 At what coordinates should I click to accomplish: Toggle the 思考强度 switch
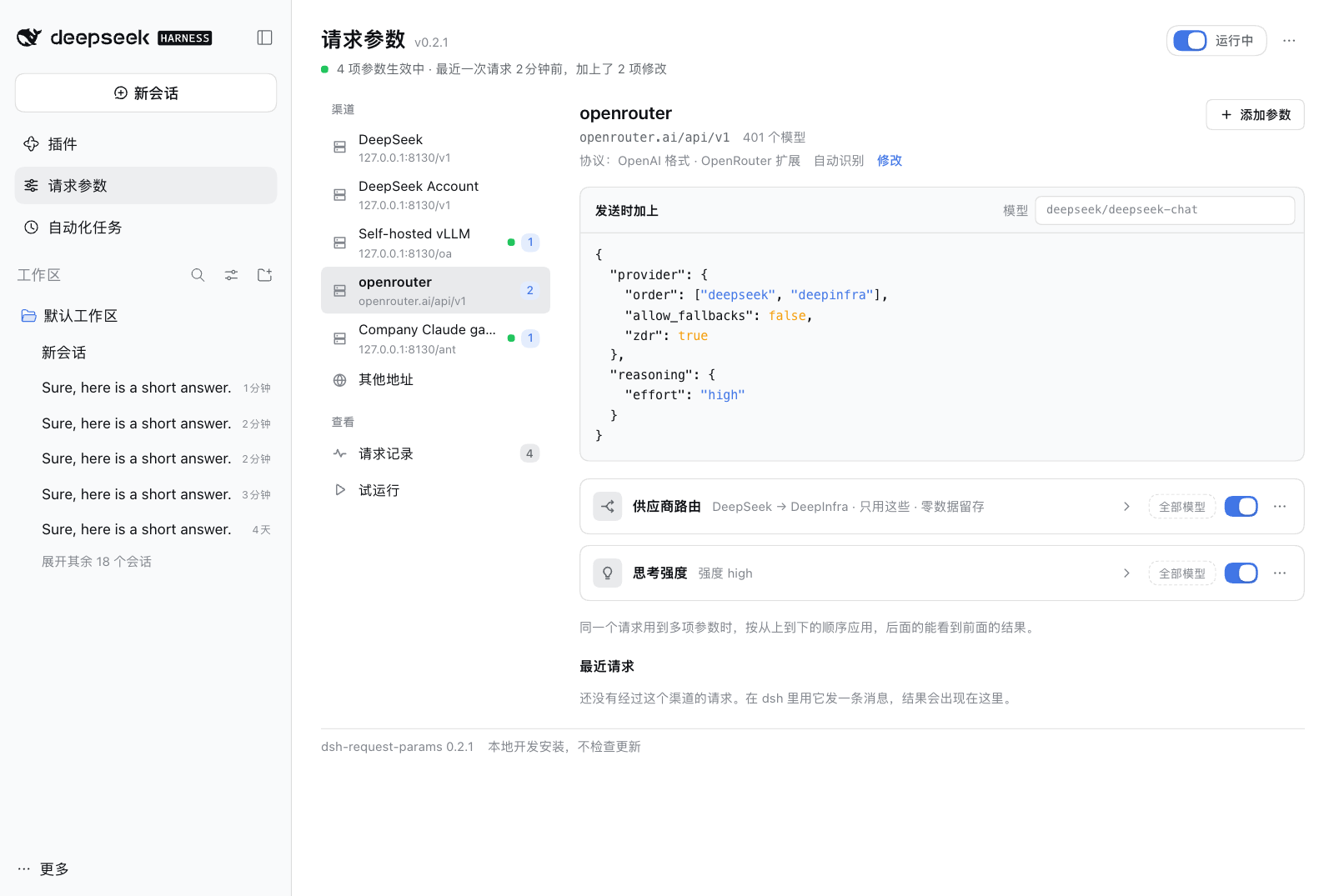pyautogui.click(x=1241, y=573)
